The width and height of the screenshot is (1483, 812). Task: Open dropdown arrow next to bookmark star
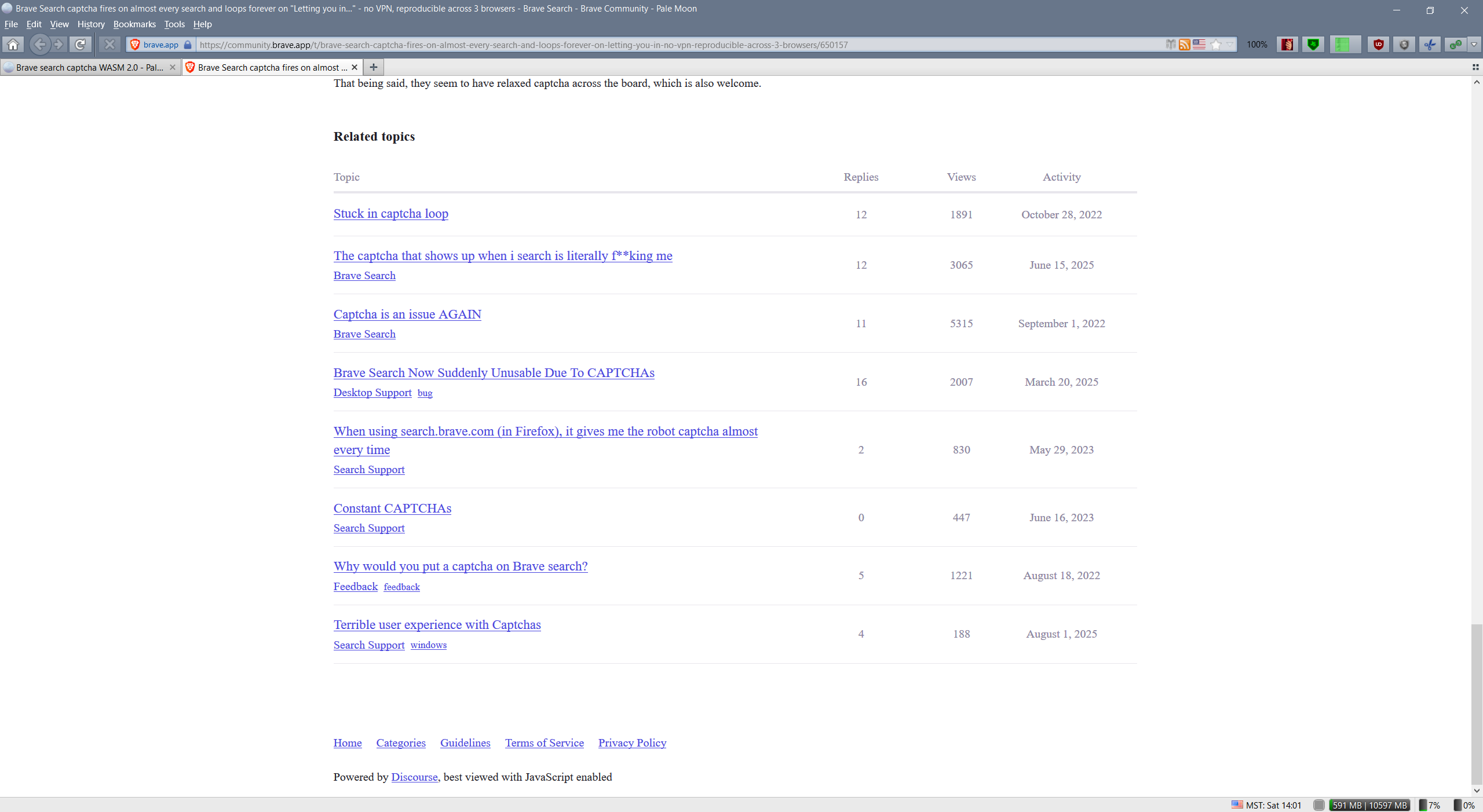pos(1229,45)
